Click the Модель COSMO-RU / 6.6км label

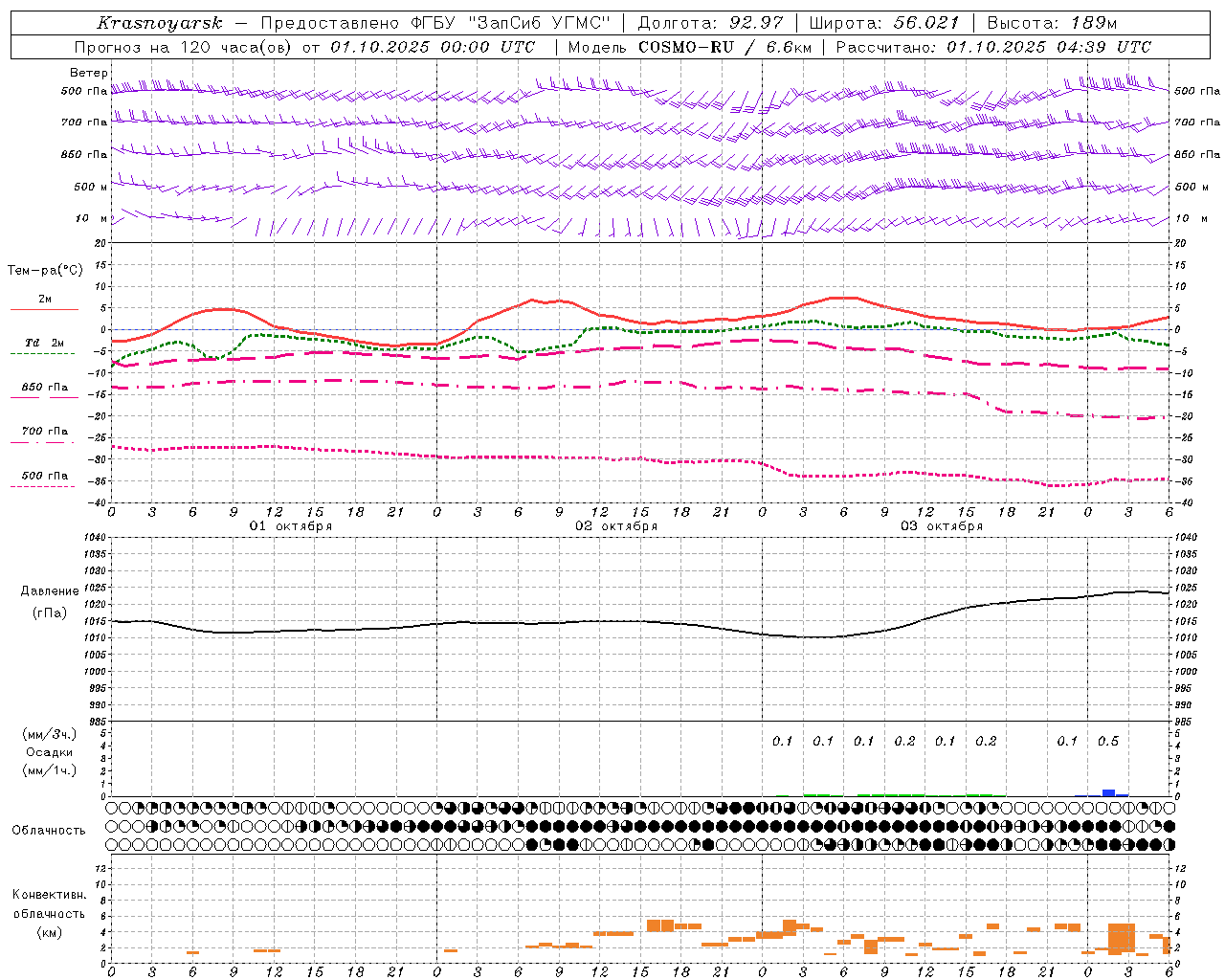point(690,47)
